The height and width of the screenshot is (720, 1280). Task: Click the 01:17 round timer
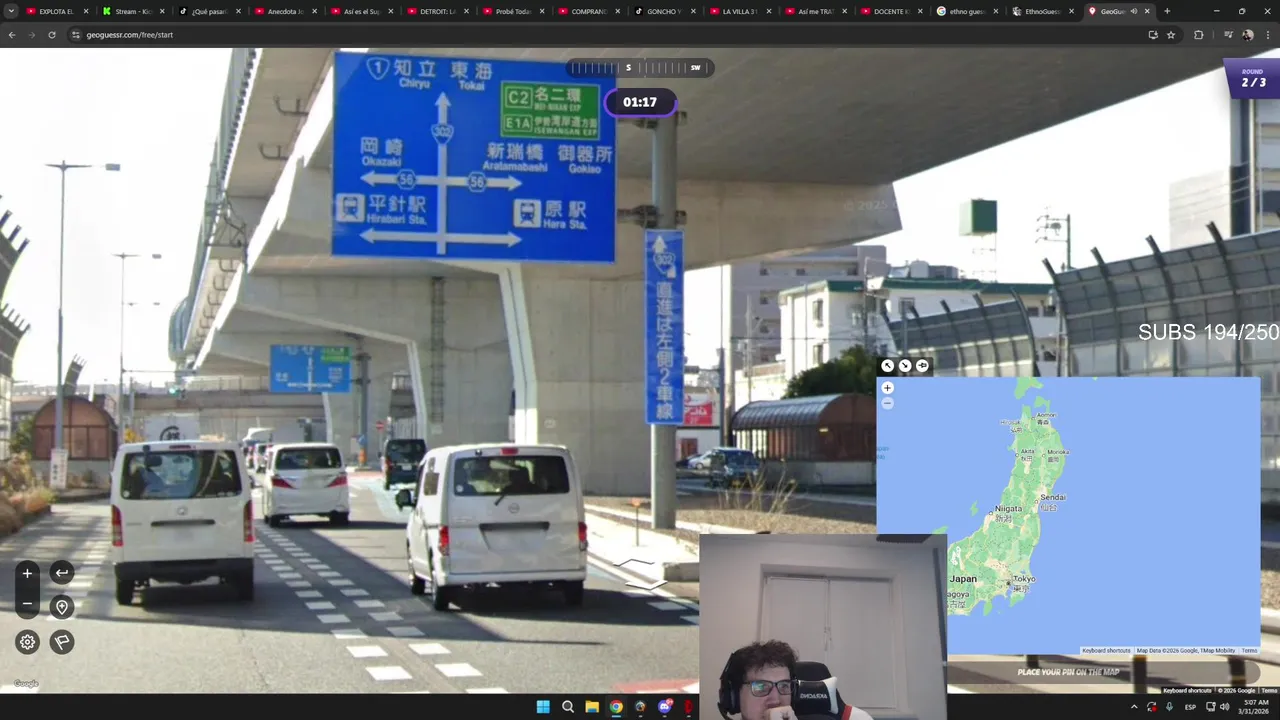[x=640, y=102]
